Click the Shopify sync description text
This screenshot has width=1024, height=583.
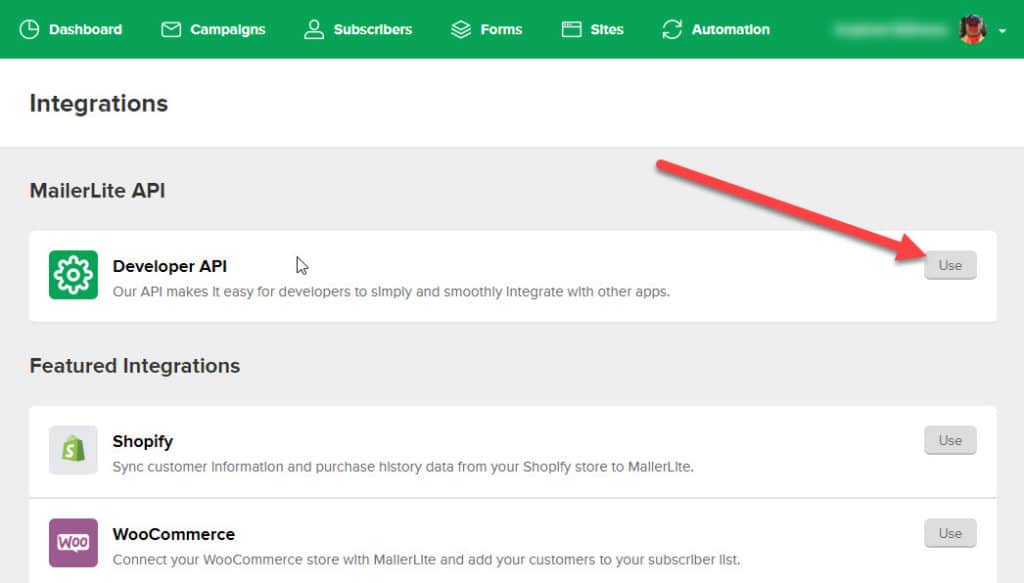click(403, 467)
